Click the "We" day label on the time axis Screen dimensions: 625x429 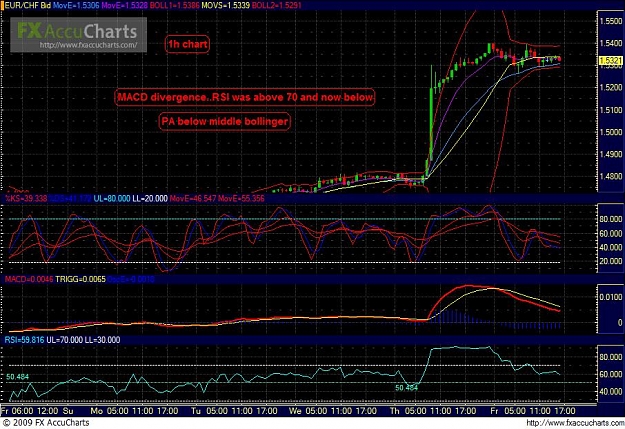295,411
